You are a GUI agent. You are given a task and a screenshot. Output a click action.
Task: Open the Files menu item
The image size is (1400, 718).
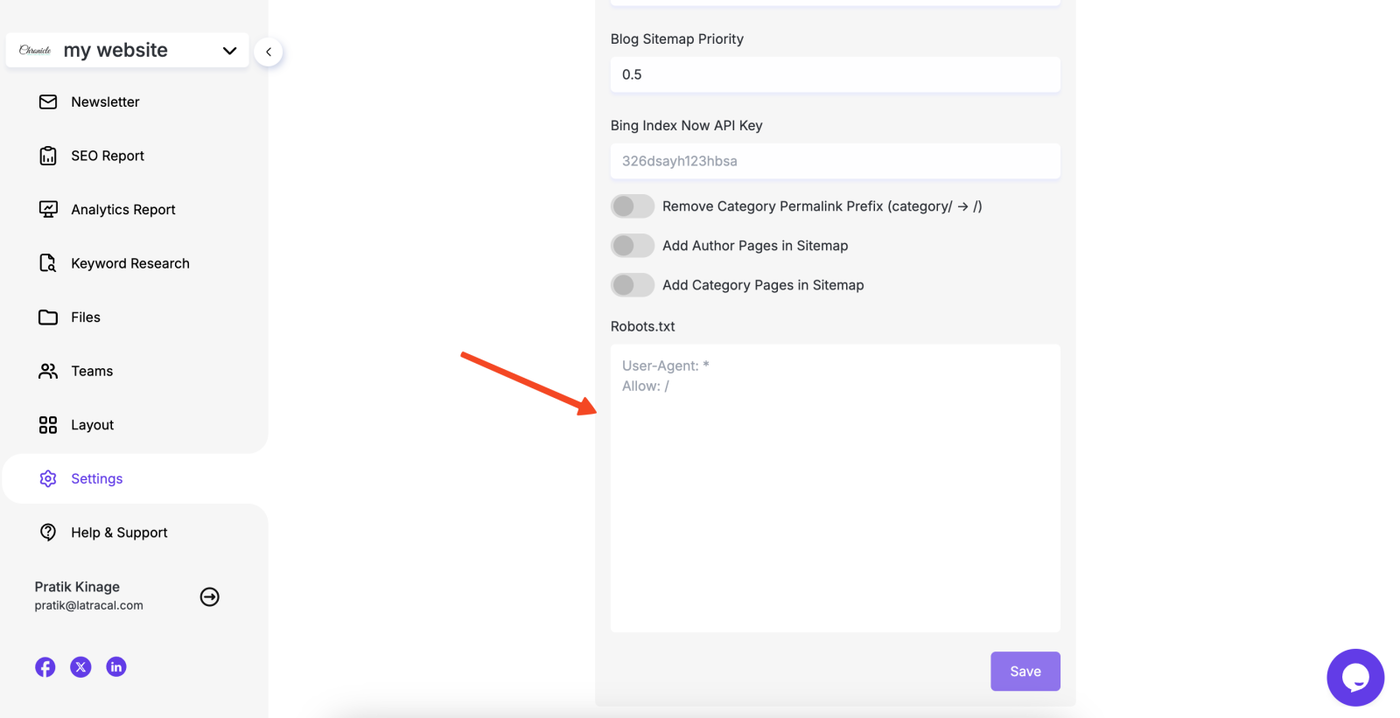tap(85, 317)
